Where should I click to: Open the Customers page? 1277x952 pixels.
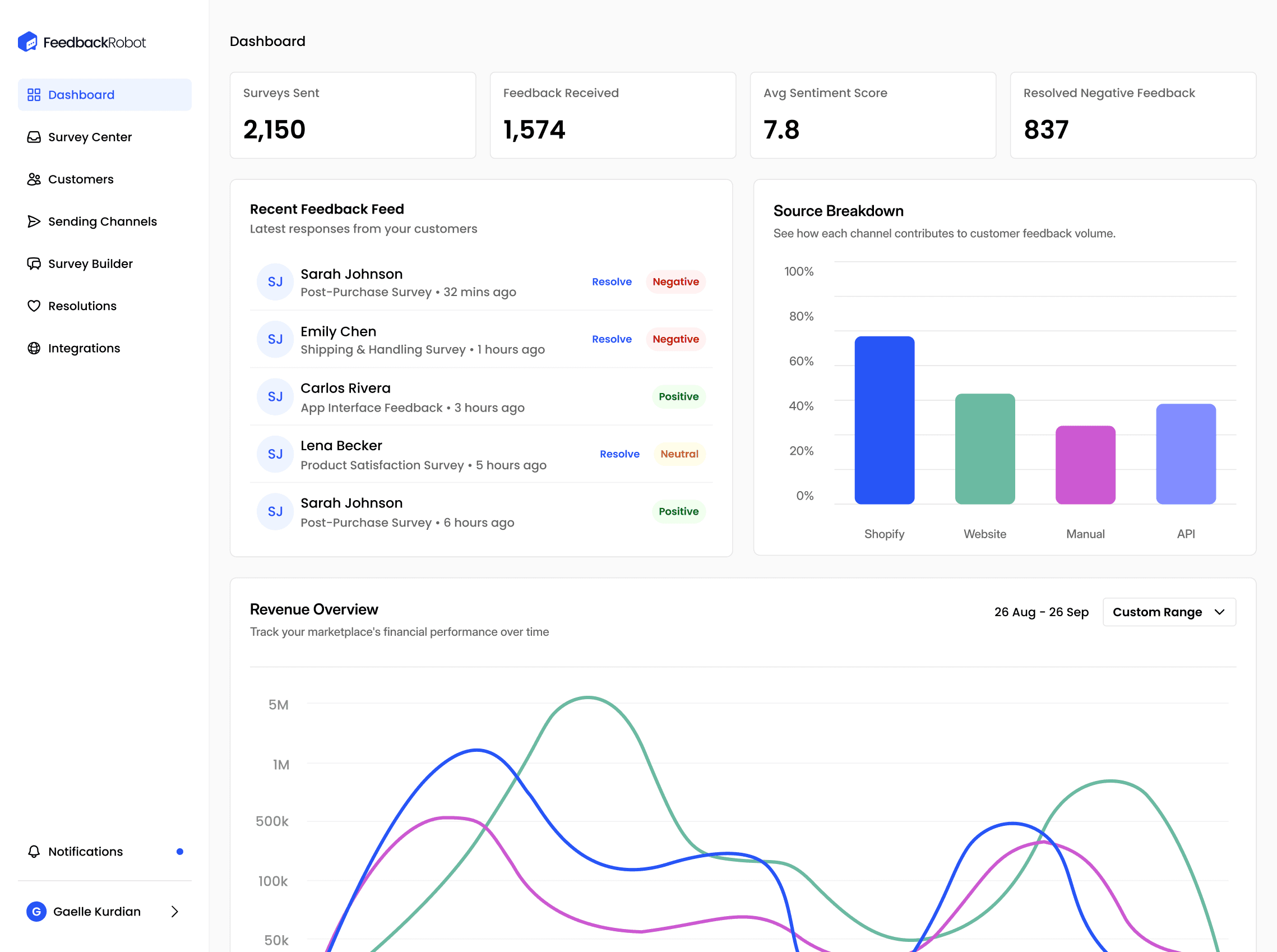pos(104,179)
